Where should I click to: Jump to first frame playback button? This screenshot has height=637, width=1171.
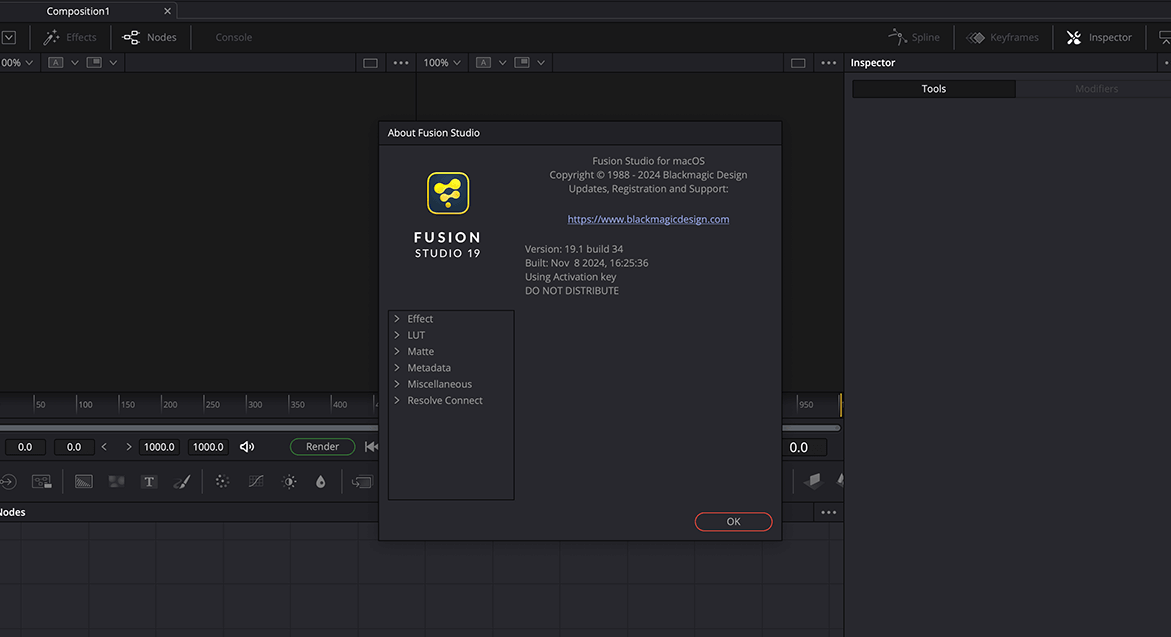[x=371, y=447]
